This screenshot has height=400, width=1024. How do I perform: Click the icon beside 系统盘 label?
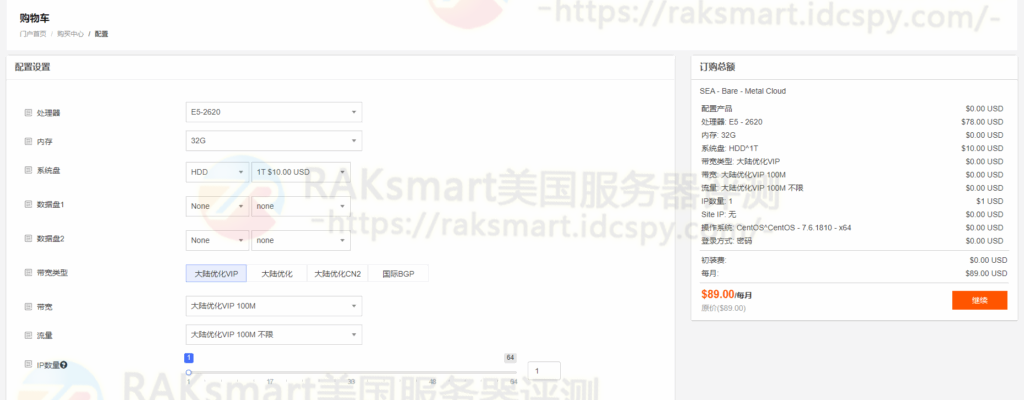point(28,171)
